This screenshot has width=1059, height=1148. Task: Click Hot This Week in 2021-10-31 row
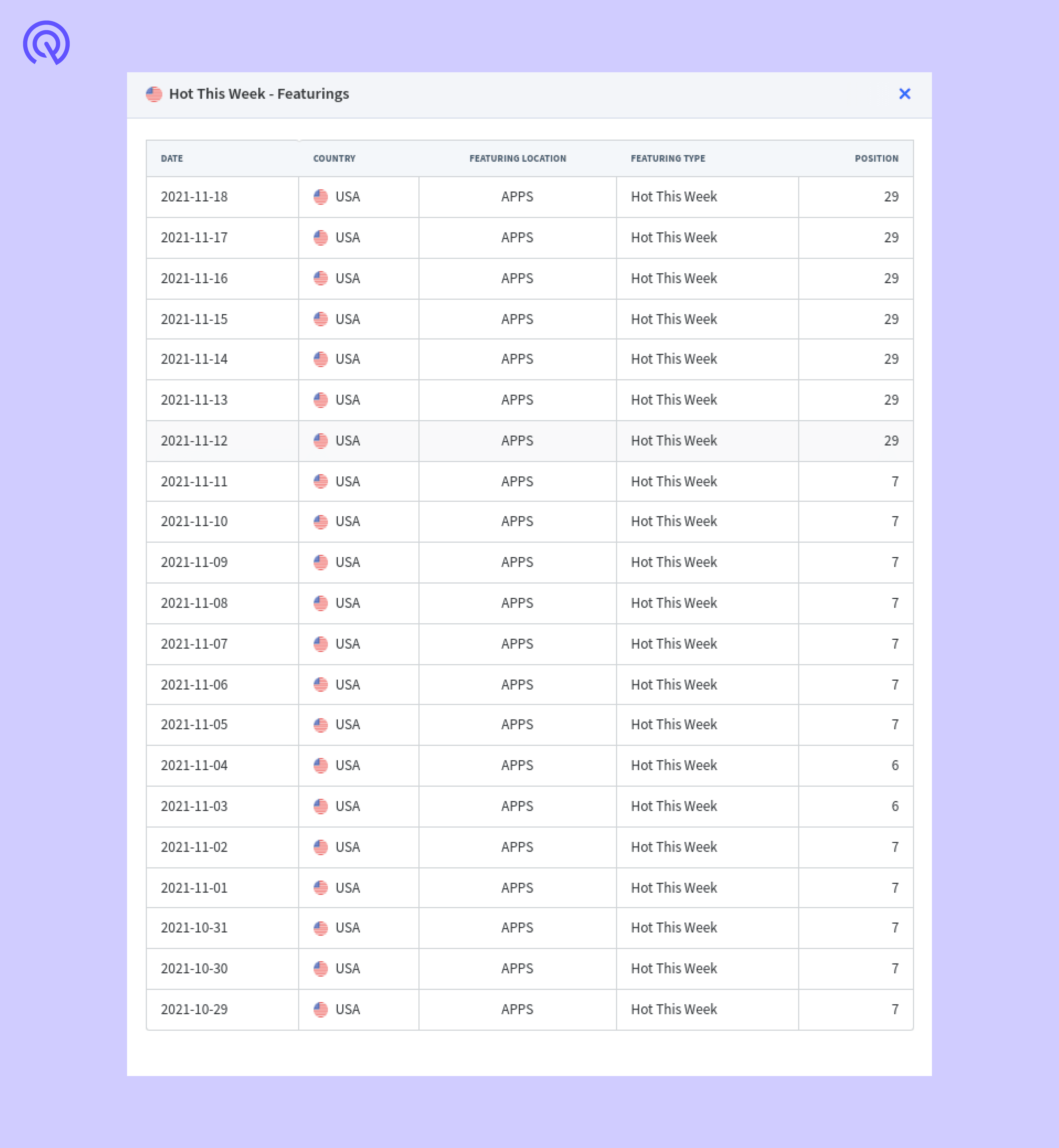tap(673, 927)
